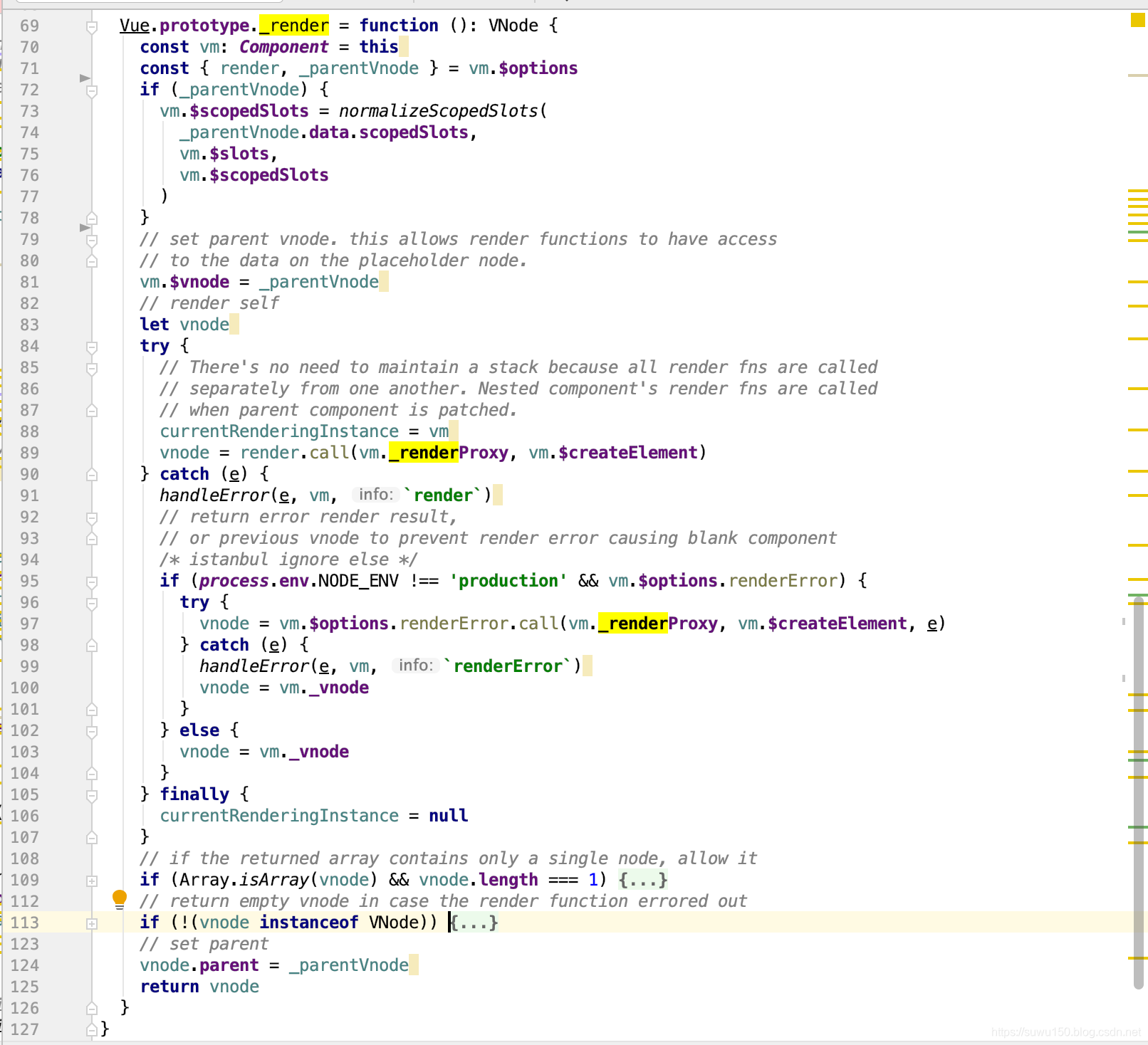Screen dimensions: 1148x1045
Task: Click handleError call with `renderError` argument
Action: pyautogui.click(x=390, y=666)
